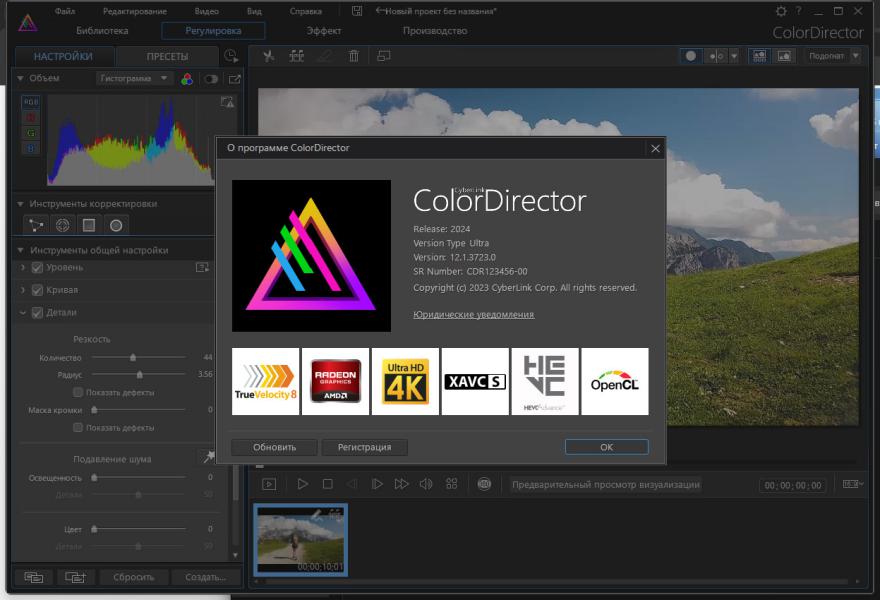880x600 pixels.
Task: Click the four-squares grid icon in playback bar
Action: tap(452, 484)
